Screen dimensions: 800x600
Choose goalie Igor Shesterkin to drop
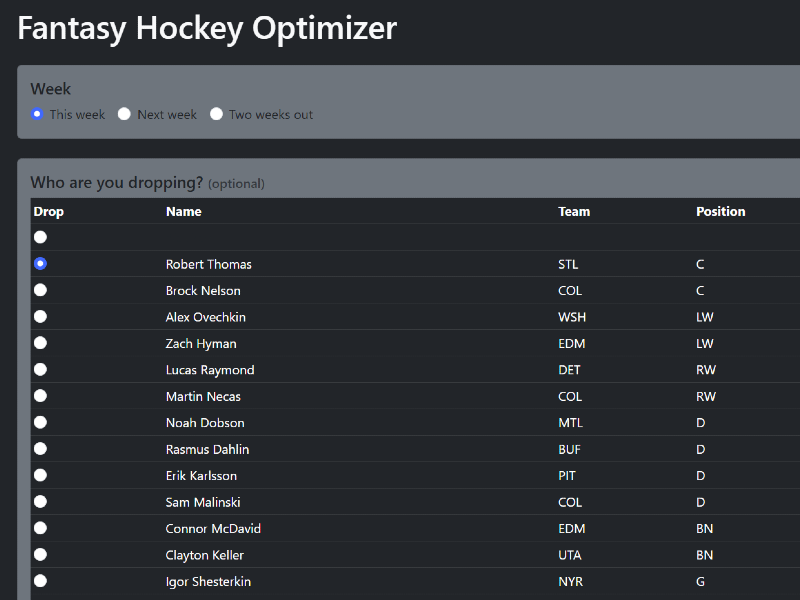[x=40, y=580]
